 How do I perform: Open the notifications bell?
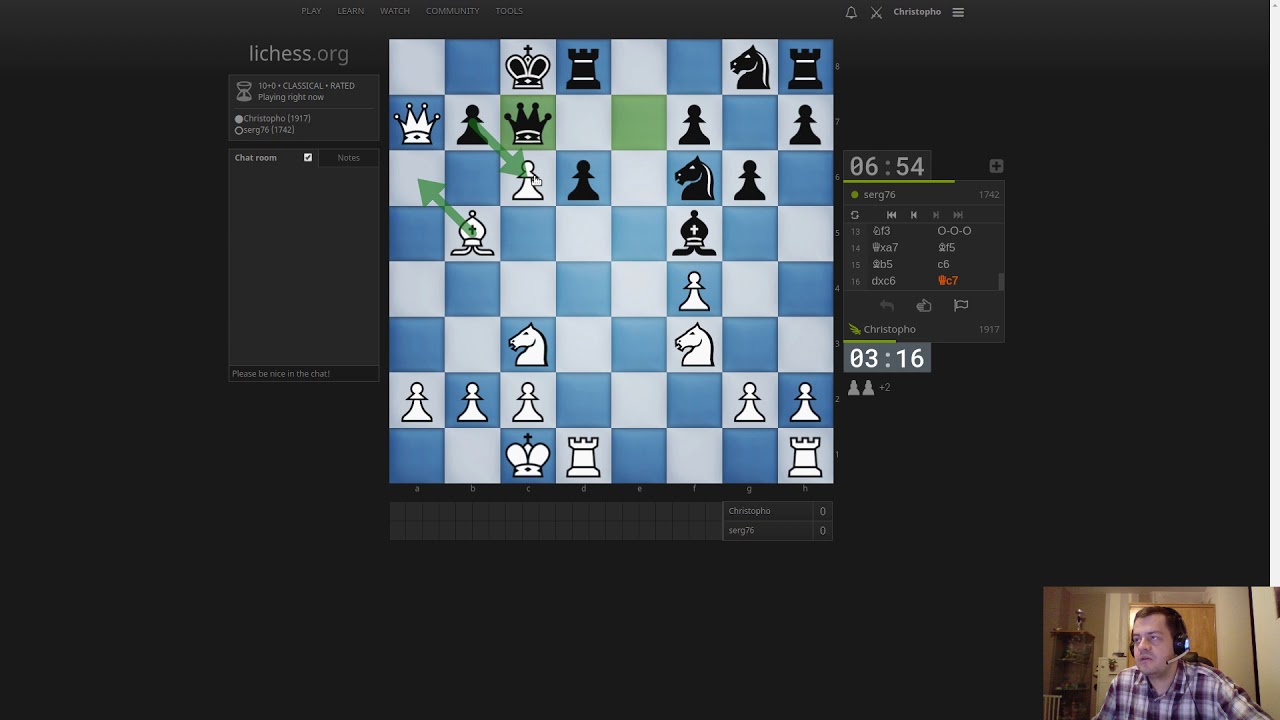tap(851, 12)
